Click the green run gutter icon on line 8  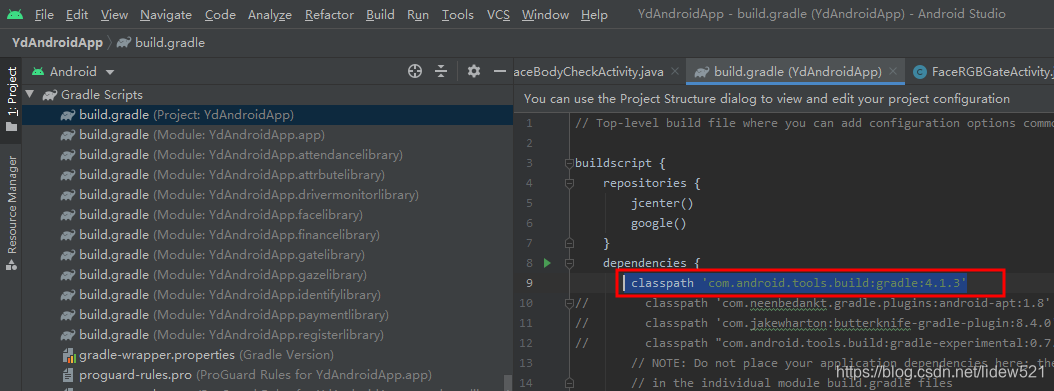point(547,263)
